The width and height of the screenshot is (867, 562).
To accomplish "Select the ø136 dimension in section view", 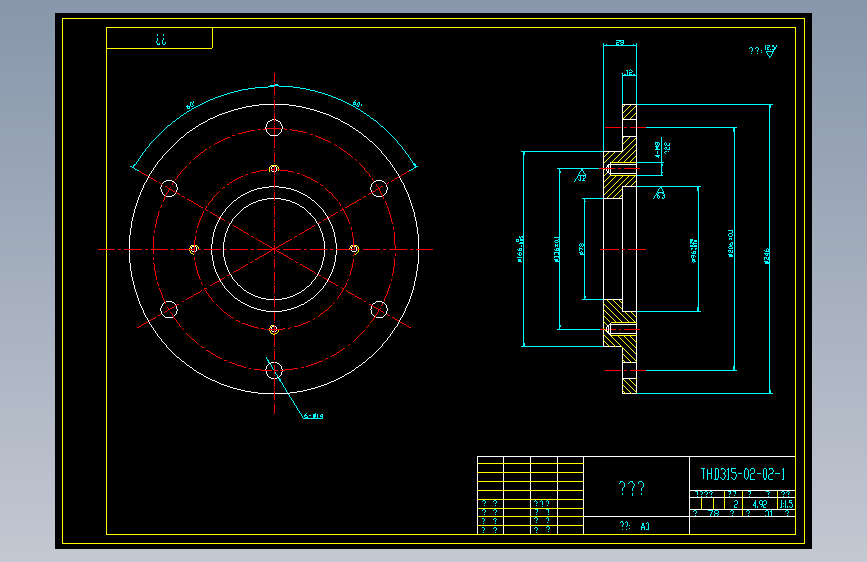I will pos(556,249).
